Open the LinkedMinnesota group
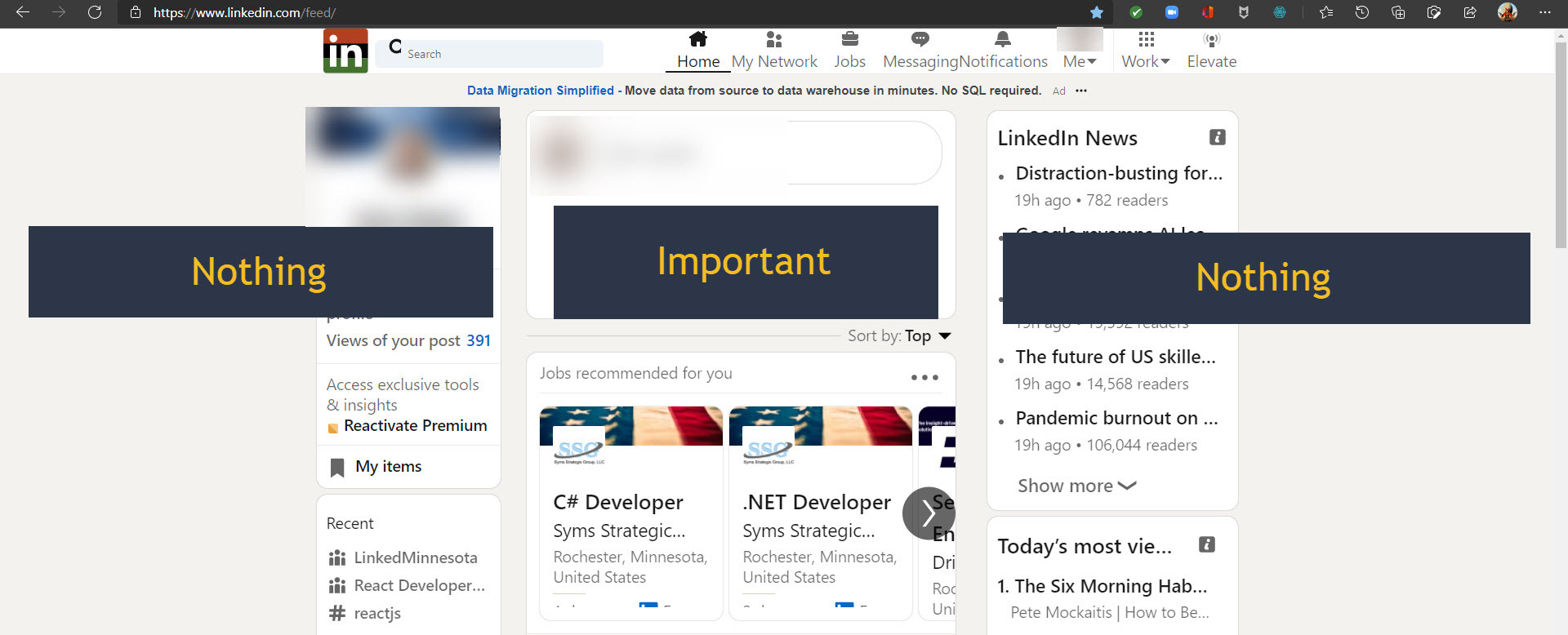The image size is (1568, 635). [x=403, y=557]
